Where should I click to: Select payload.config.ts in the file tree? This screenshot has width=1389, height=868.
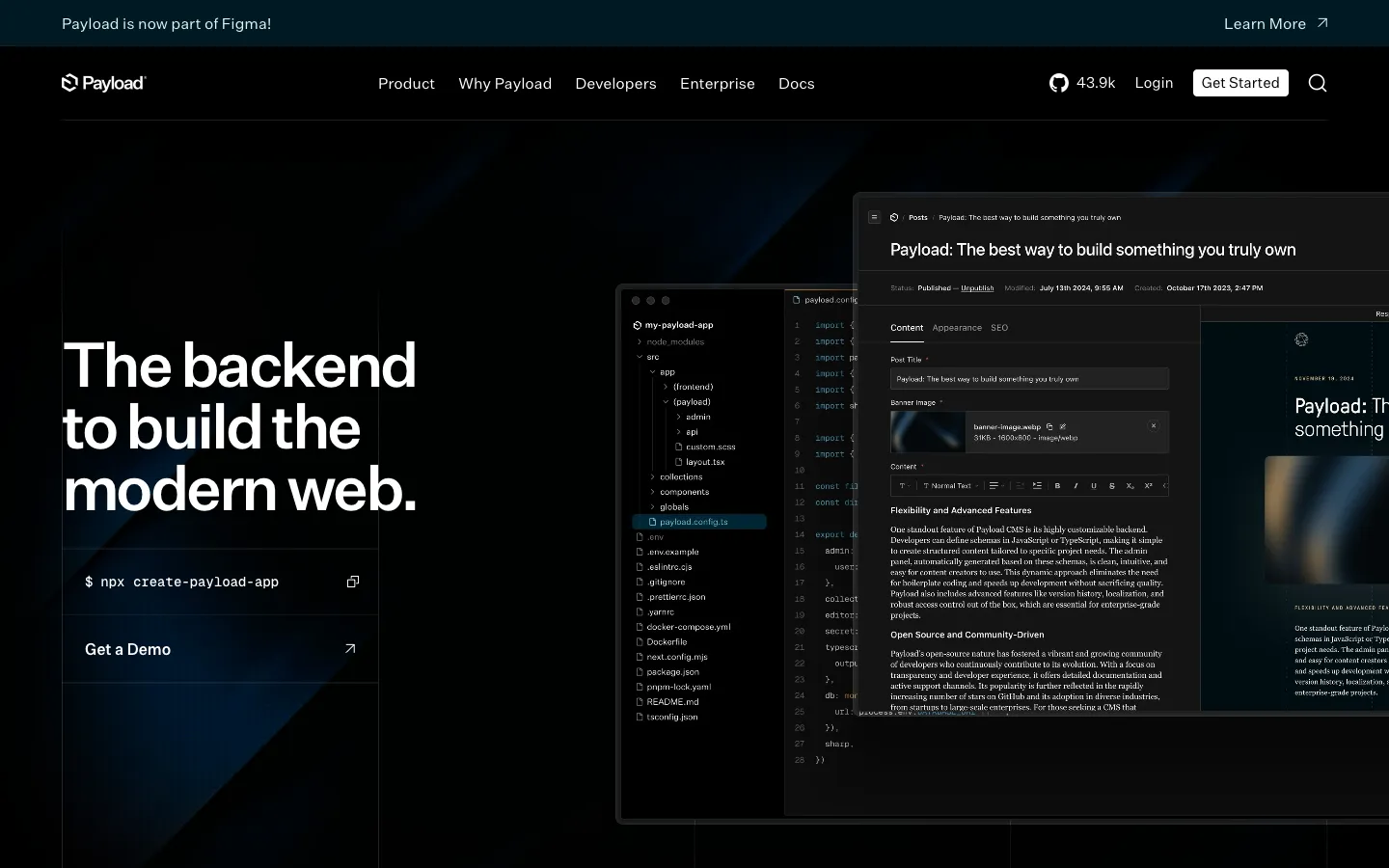pyautogui.click(x=699, y=522)
